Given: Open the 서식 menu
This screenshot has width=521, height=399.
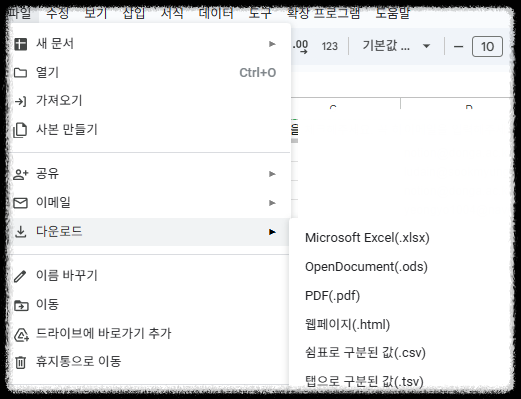Looking at the screenshot, I should [x=172, y=13].
